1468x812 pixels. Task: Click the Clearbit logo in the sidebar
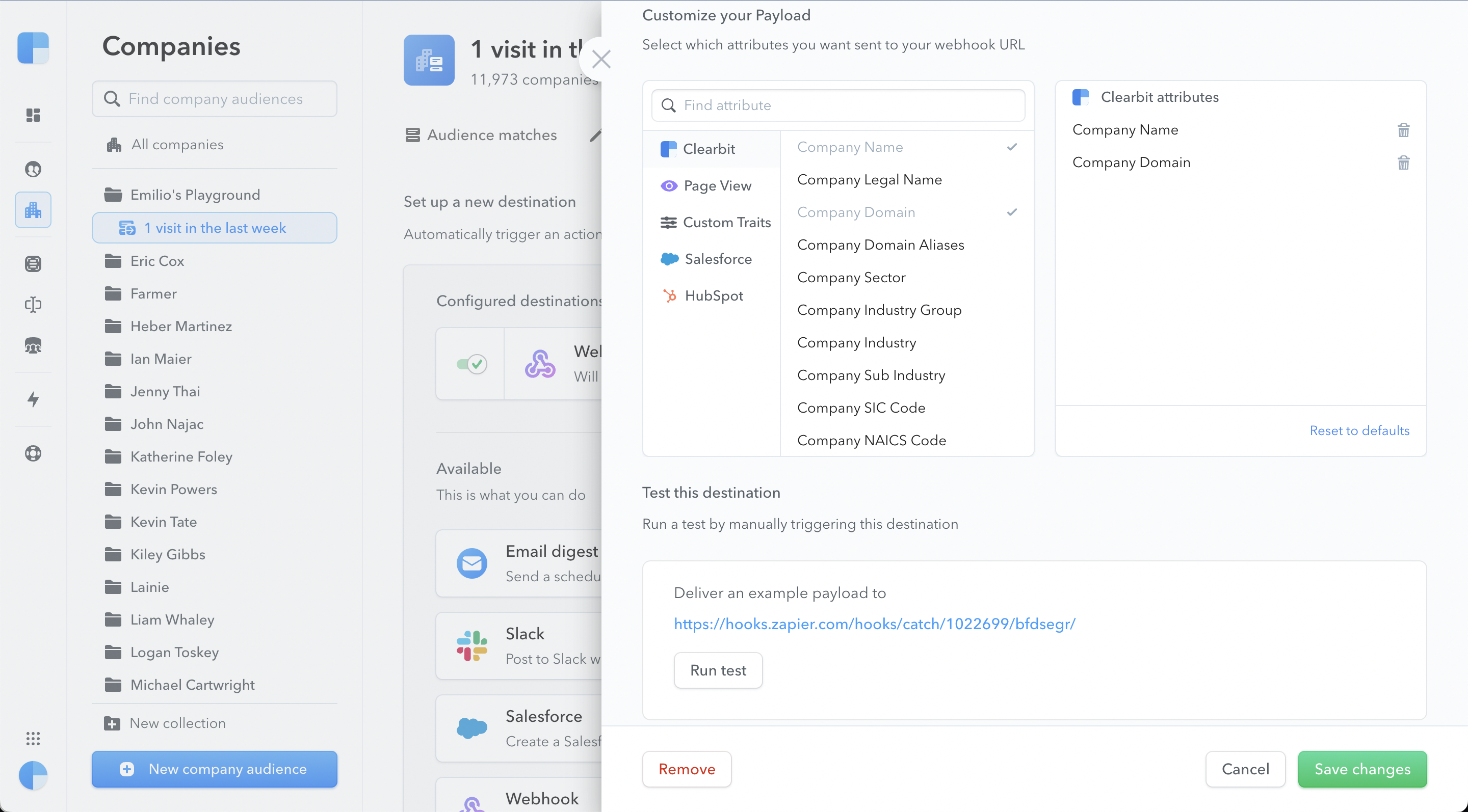click(33, 47)
